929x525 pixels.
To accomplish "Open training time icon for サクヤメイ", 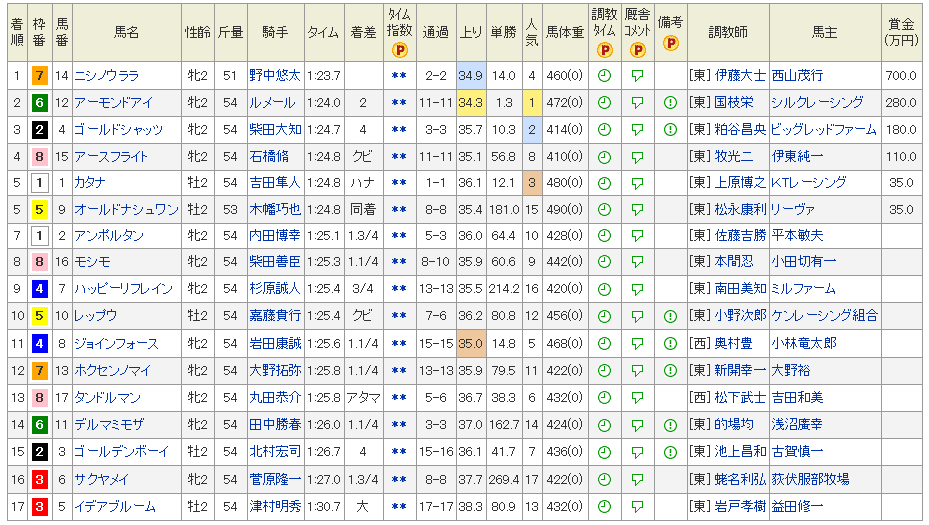I will 604,479.
